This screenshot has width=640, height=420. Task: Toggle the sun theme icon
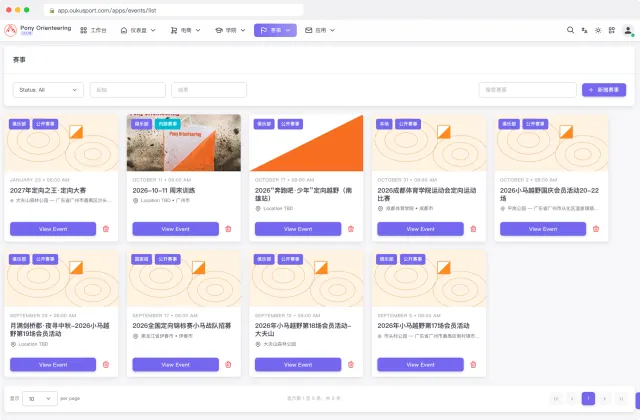(x=598, y=30)
